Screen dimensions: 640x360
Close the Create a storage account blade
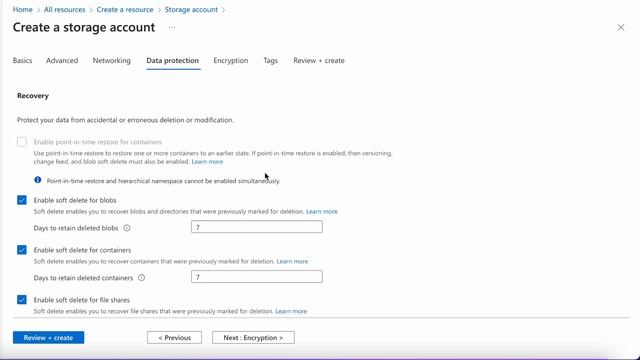pyautogui.click(x=621, y=27)
